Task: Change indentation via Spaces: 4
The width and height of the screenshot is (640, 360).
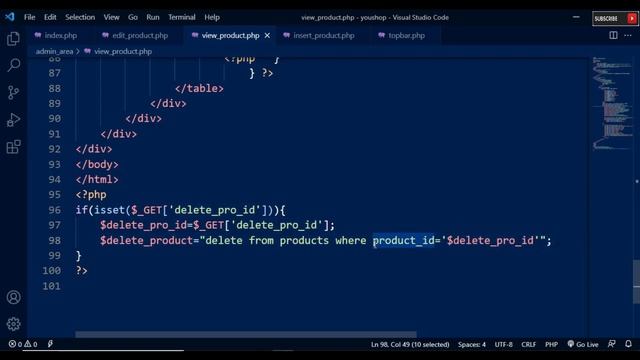Action: pos(471,344)
